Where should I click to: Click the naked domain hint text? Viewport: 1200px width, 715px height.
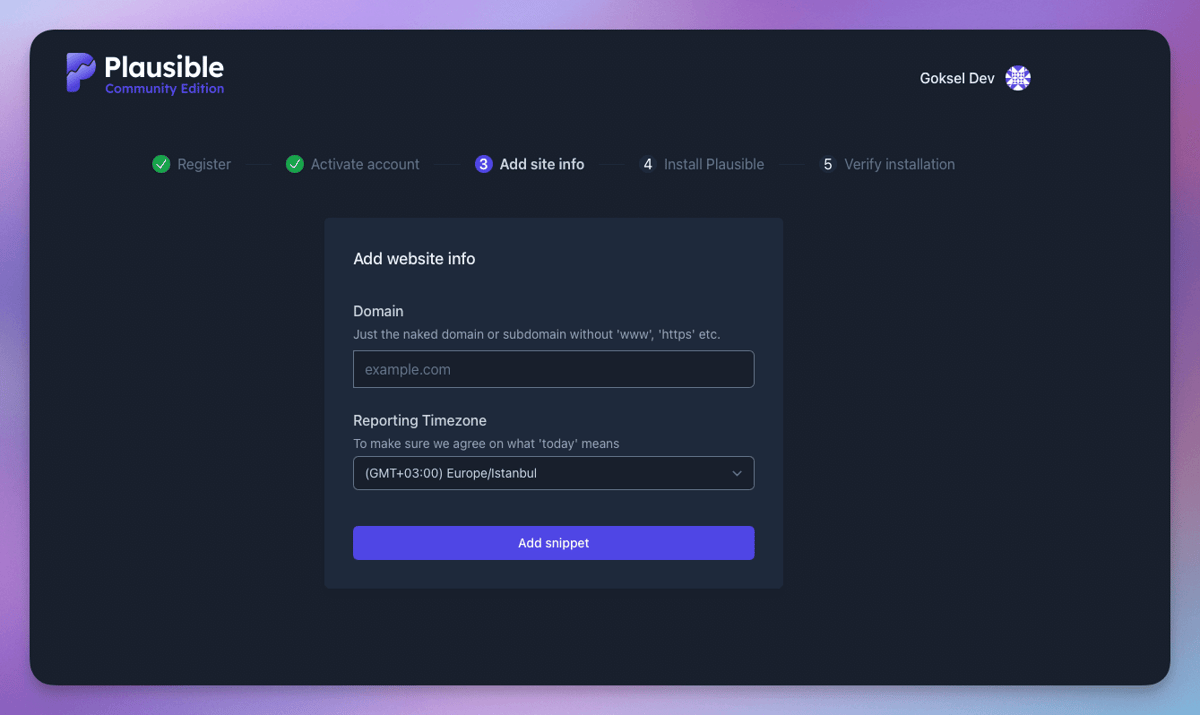pos(536,334)
